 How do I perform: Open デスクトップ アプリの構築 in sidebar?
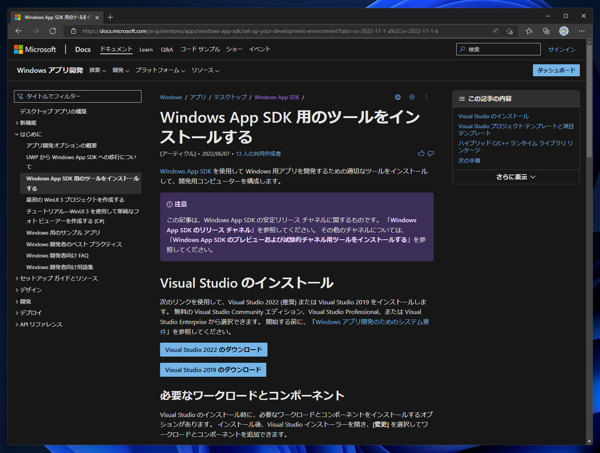[54, 111]
